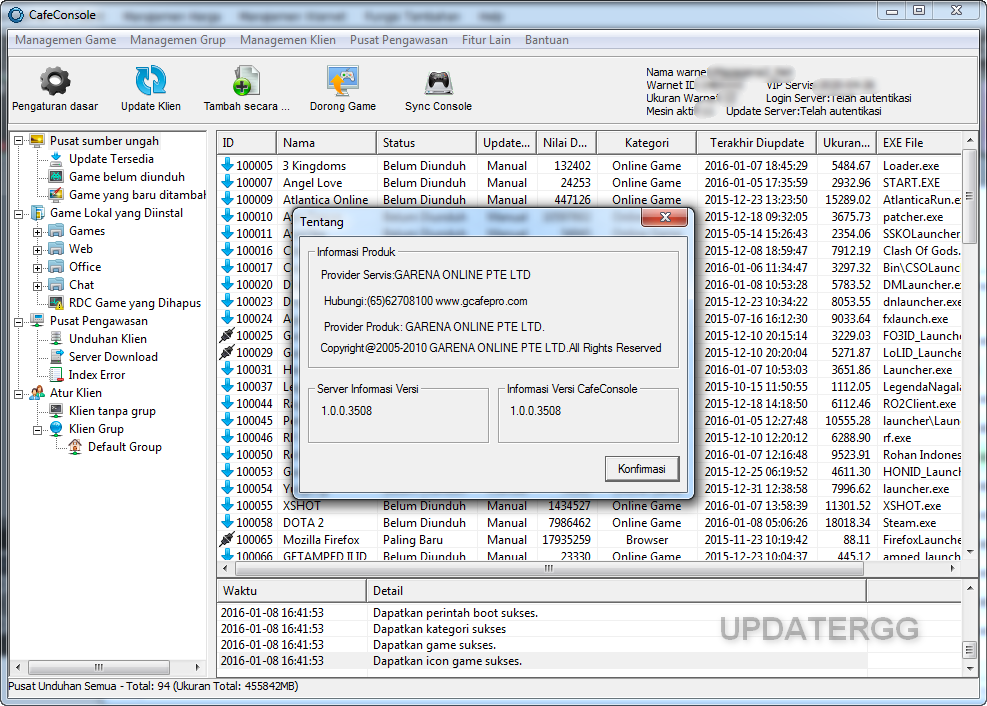The height and width of the screenshot is (706, 987).
Task: Click the Update Klien toolbar icon
Action: point(150,88)
